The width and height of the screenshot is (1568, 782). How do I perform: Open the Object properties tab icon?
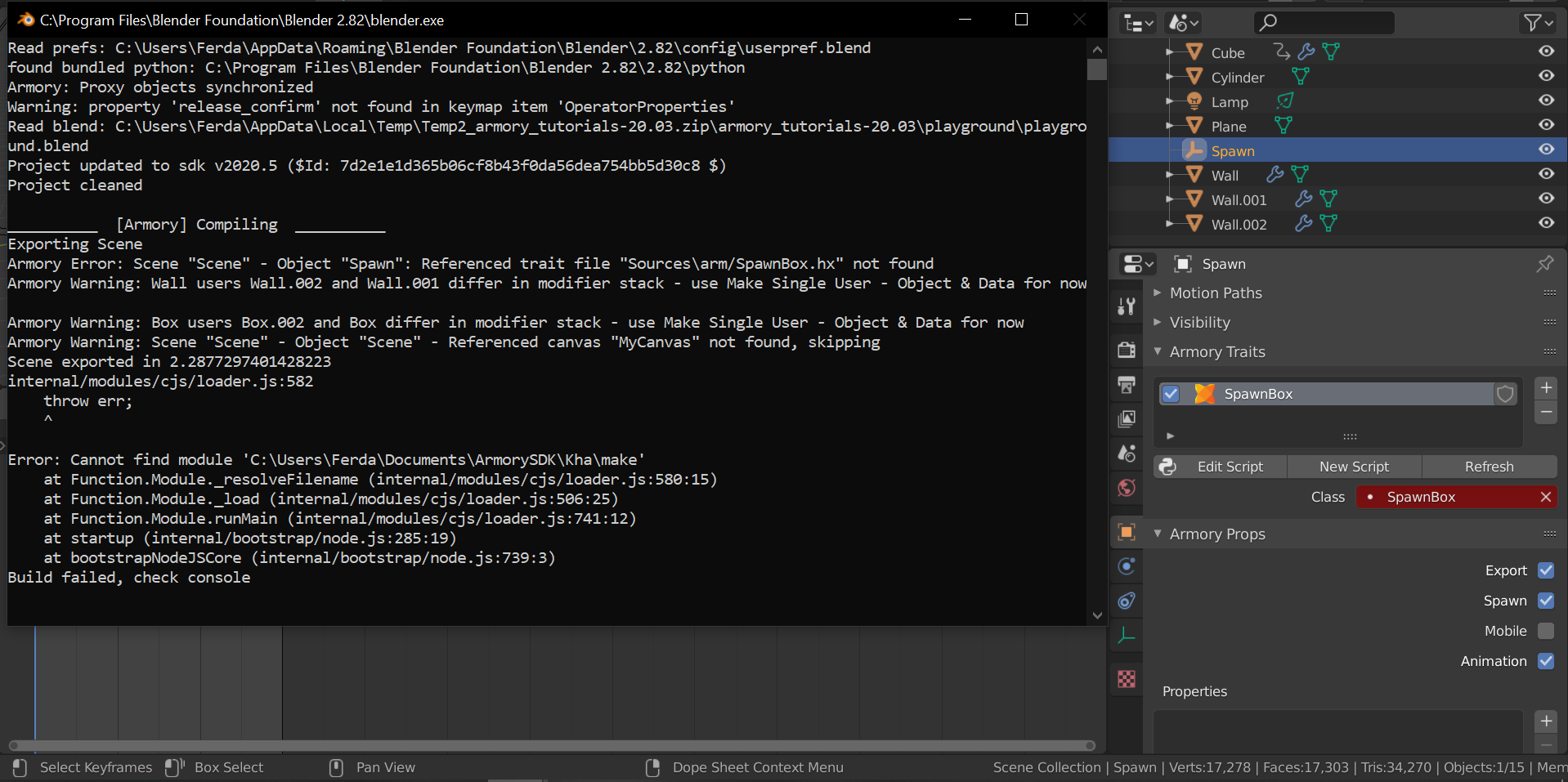(x=1127, y=532)
